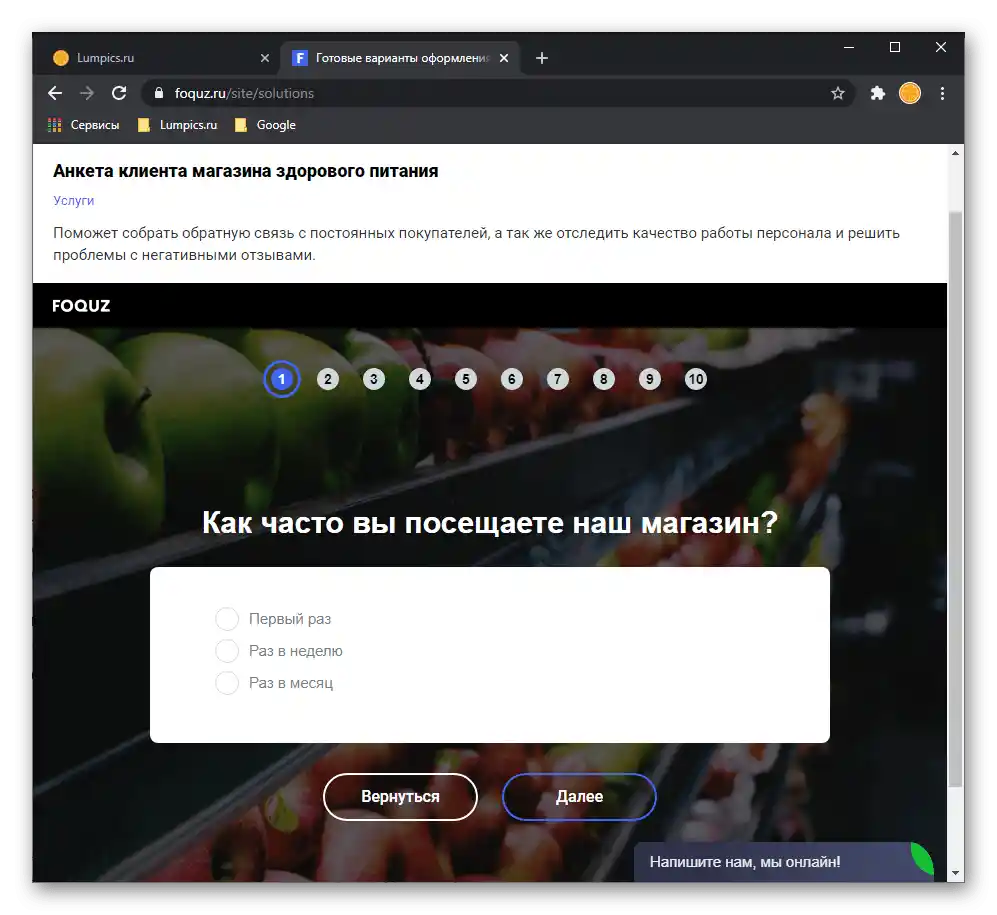Select the Раз в месяц radio option
The width and height of the screenshot is (997, 915).
(x=227, y=683)
